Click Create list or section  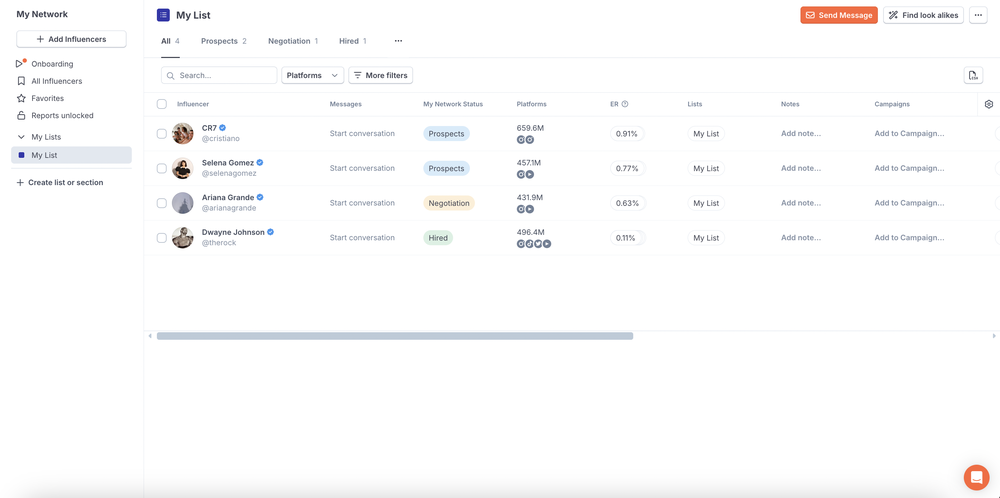(60, 182)
